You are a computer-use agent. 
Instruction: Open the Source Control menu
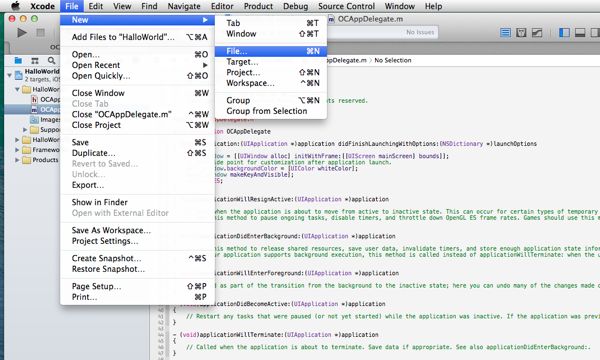[x=346, y=6]
